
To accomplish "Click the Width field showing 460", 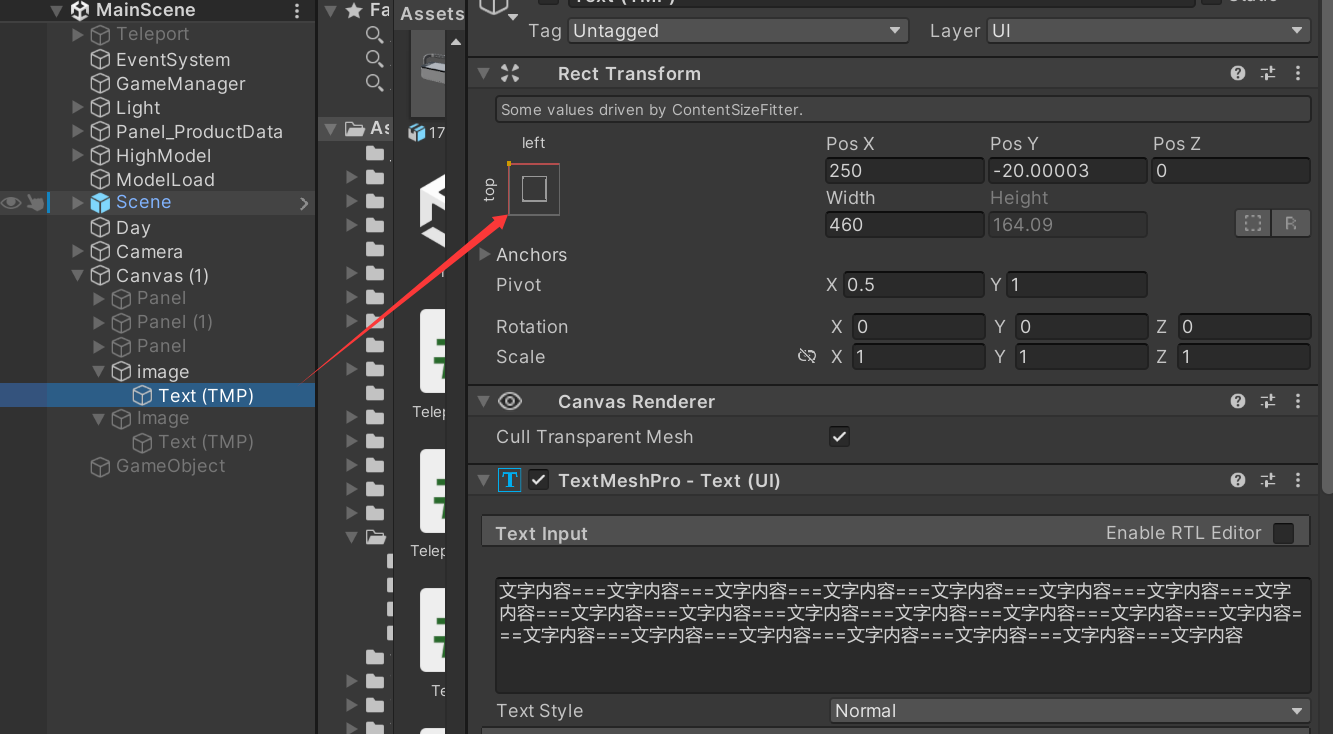I will (905, 225).
